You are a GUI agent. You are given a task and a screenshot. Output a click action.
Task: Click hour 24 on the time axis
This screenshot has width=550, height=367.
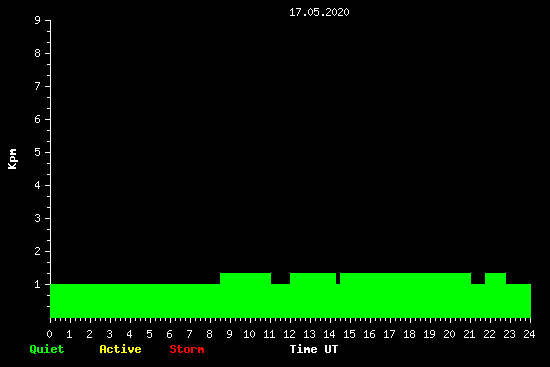pos(529,334)
